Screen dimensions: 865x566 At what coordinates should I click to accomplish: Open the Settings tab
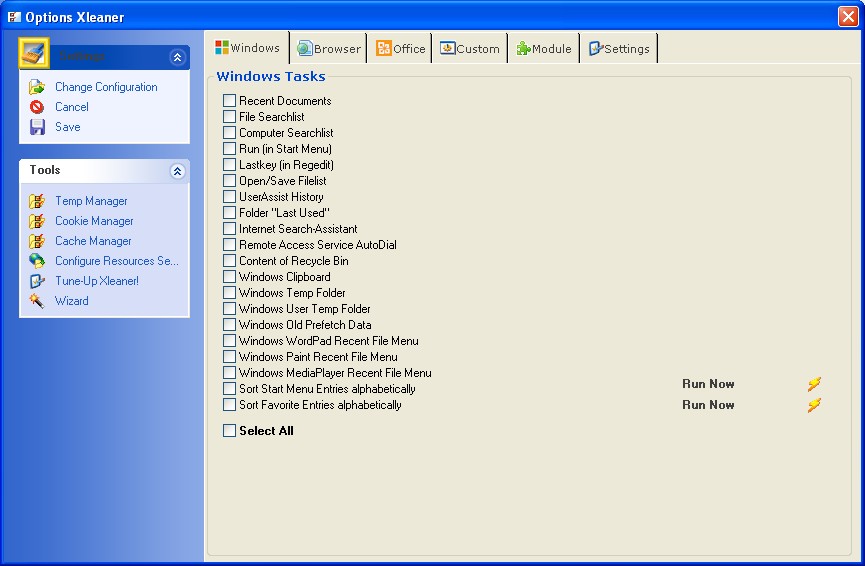[619, 49]
